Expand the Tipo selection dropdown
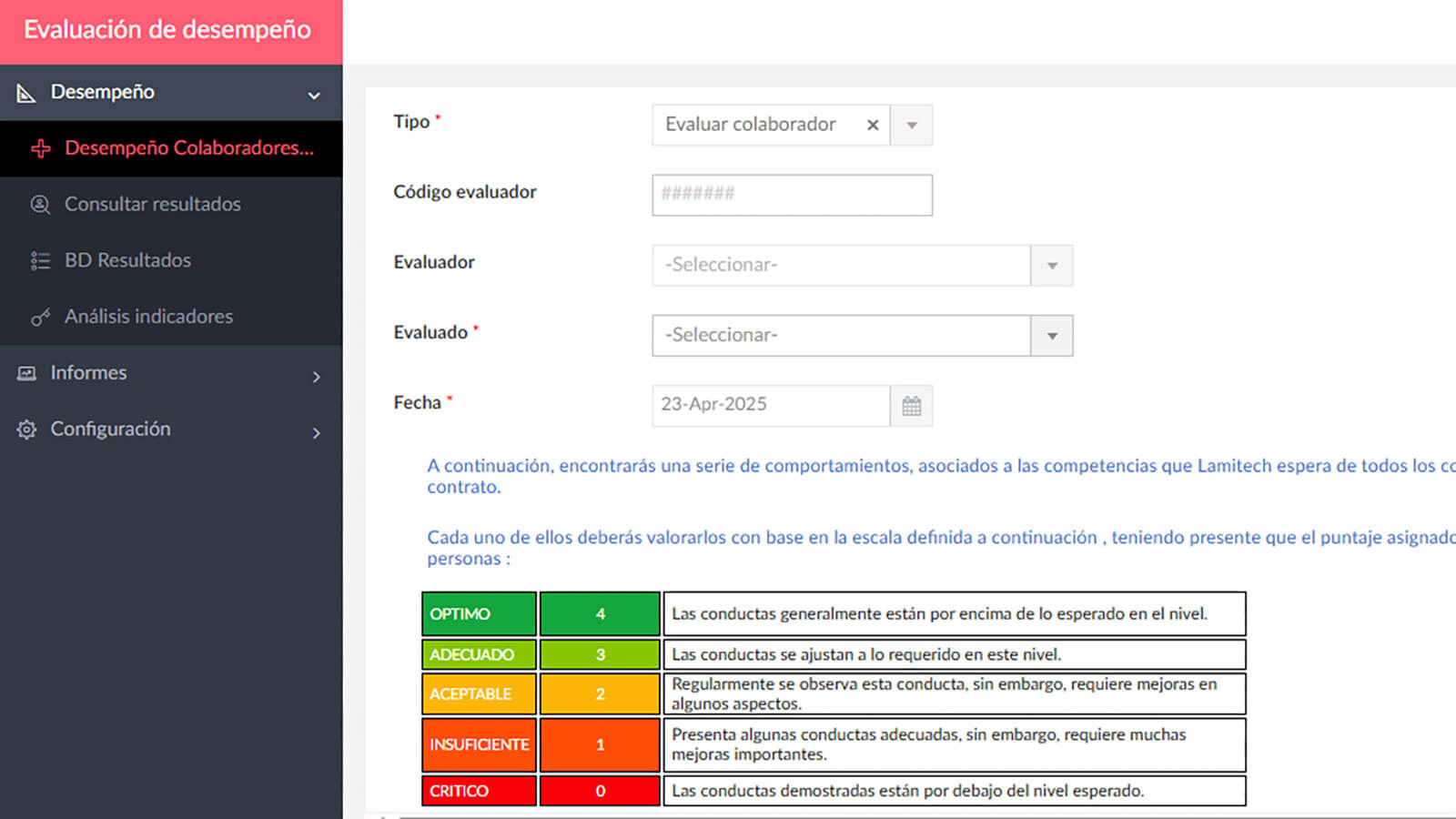The height and width of the screenshot is (819, 1456). point(911,125)
